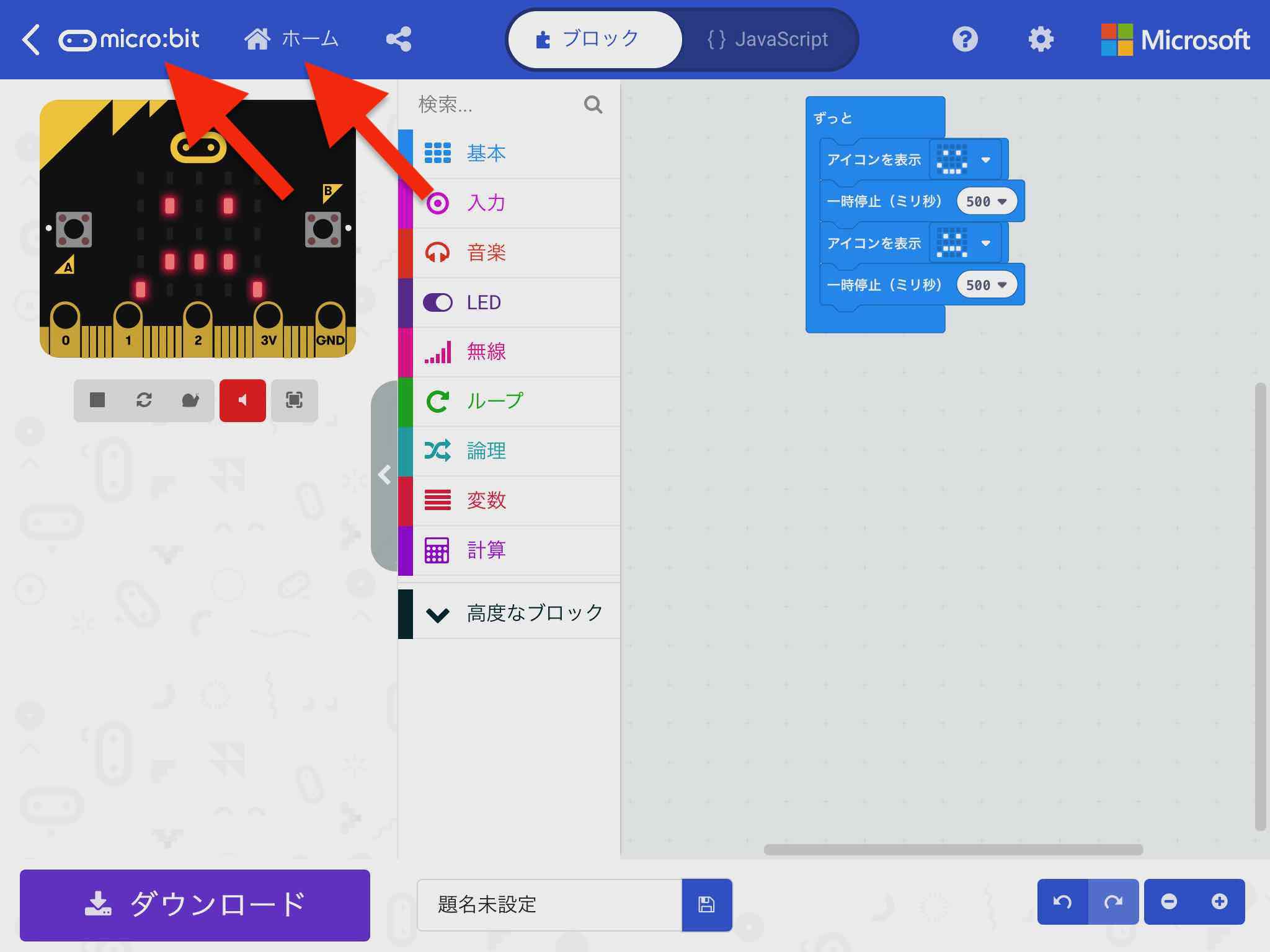
Task: Open the 入力 (Input) block category
Action: click(x=487, y=203)
